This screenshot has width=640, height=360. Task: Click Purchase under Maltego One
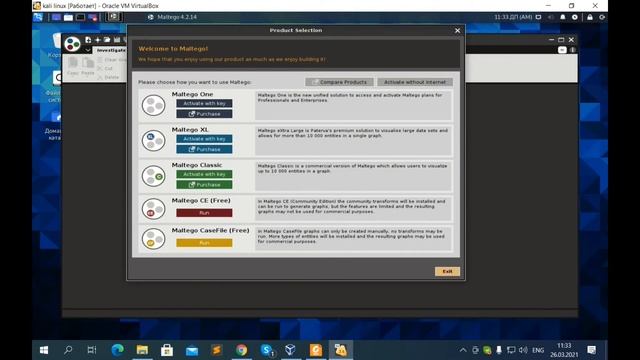pyautogui.click(x=204, y=114)
